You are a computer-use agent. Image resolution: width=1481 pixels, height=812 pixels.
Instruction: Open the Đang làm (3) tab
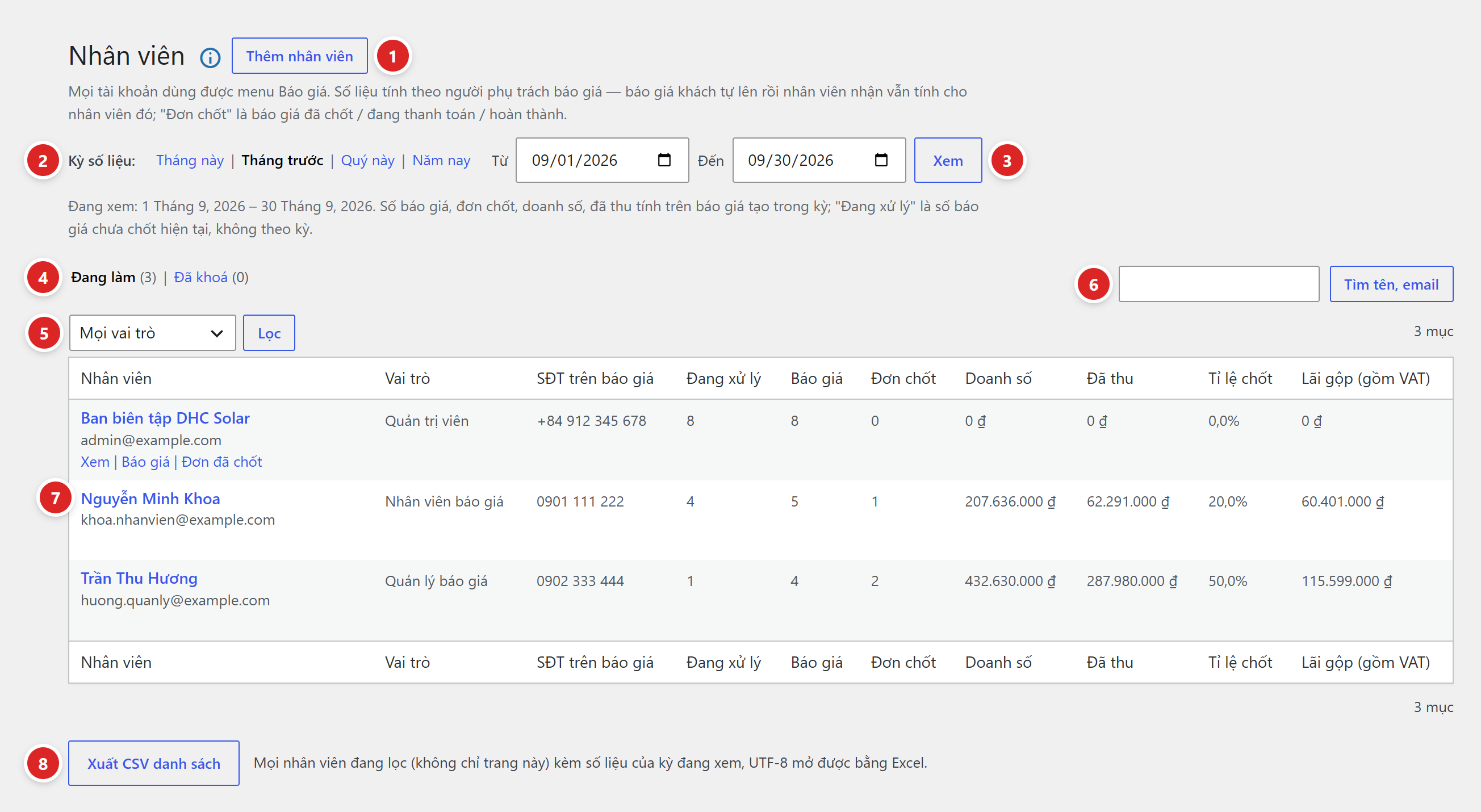click(113, 278)
